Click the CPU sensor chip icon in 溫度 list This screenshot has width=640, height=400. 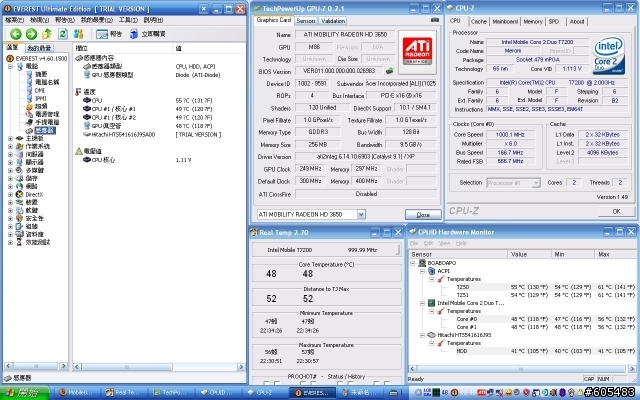click(87, 100)
